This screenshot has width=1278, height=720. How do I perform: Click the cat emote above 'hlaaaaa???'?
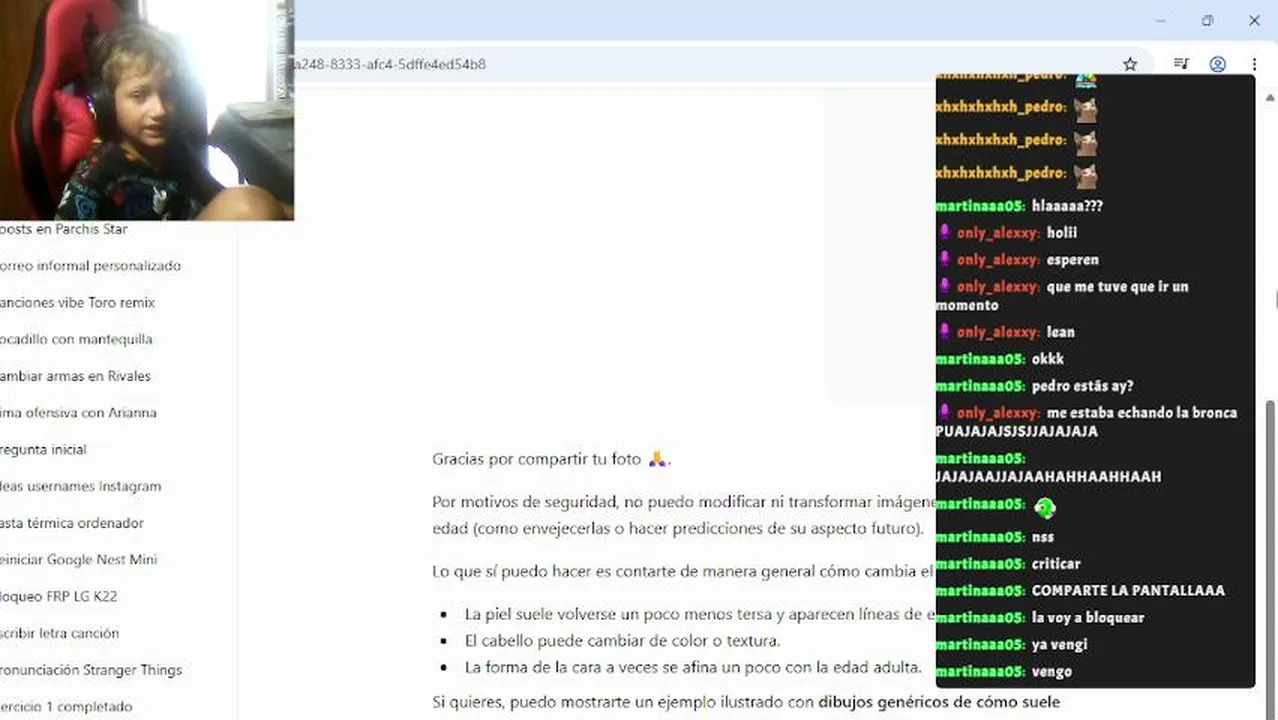click(1086, 174)
